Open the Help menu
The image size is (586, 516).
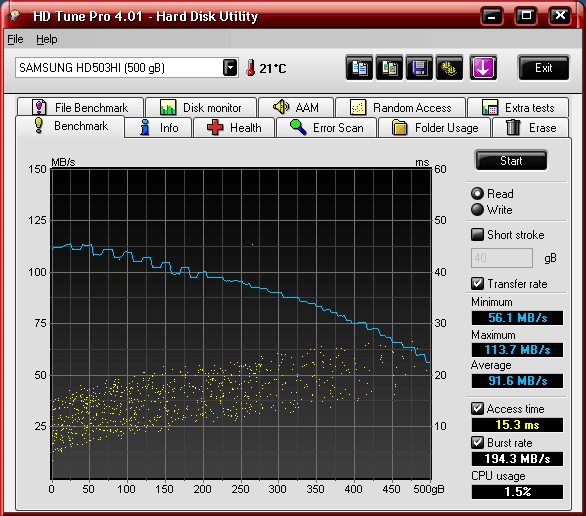(47, 39)
